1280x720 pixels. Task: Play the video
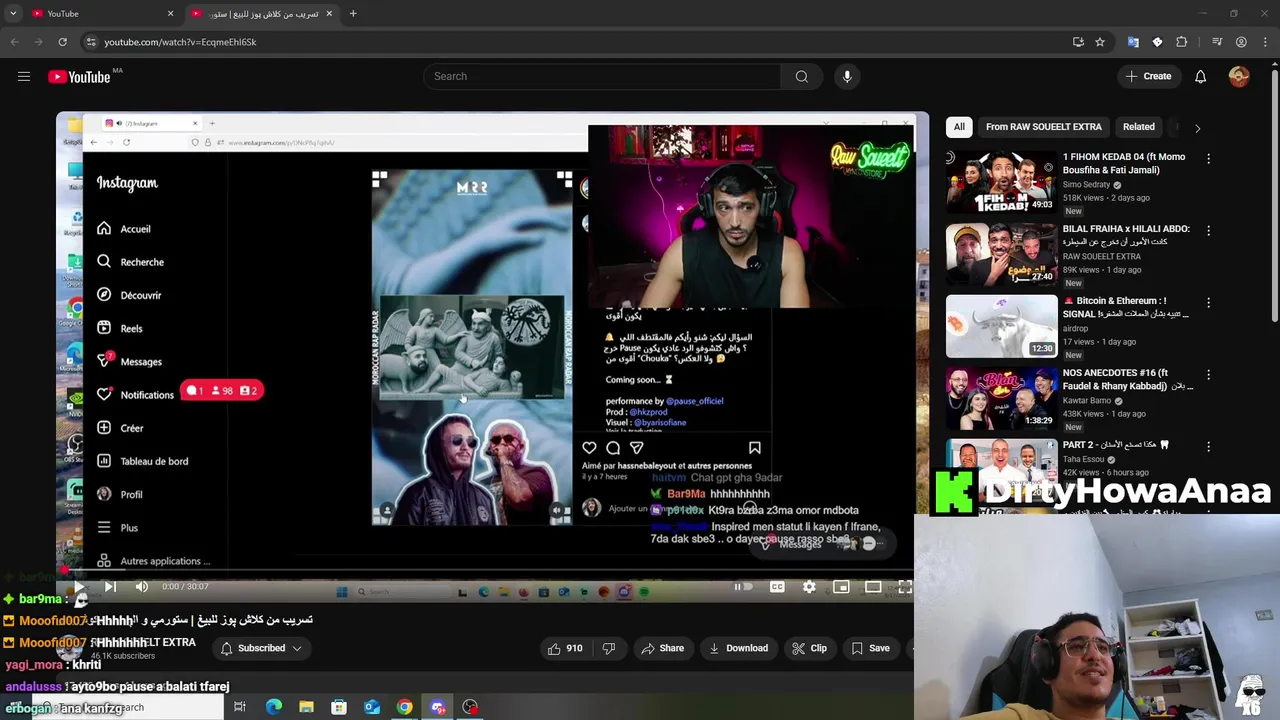click(79, 587)
